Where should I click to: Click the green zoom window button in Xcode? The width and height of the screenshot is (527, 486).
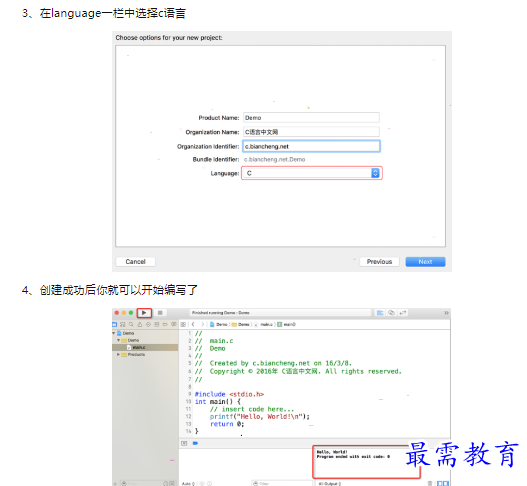131,313
